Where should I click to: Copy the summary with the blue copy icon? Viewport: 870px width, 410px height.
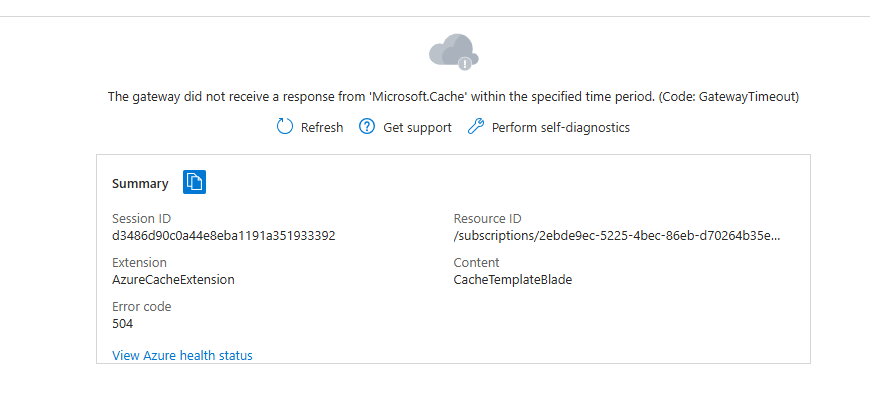click(195, 182)
